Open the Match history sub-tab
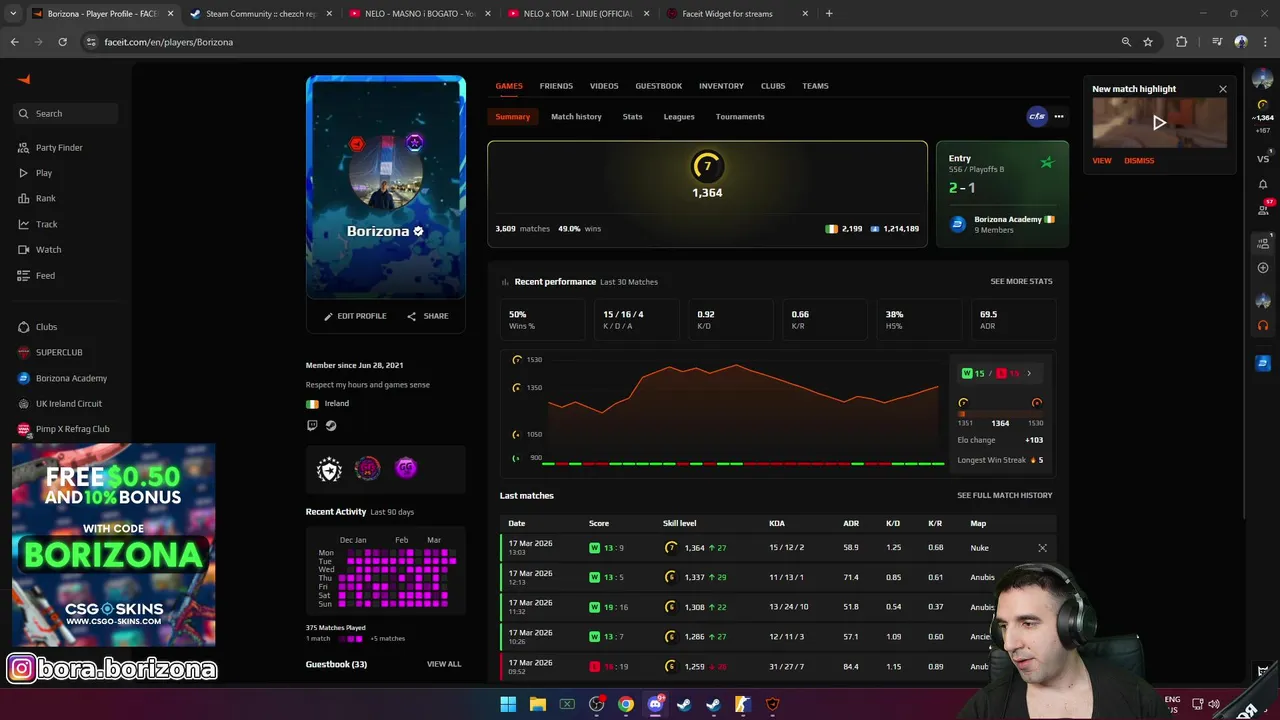This screenshot has width=1280, height=720. point(576,117)
